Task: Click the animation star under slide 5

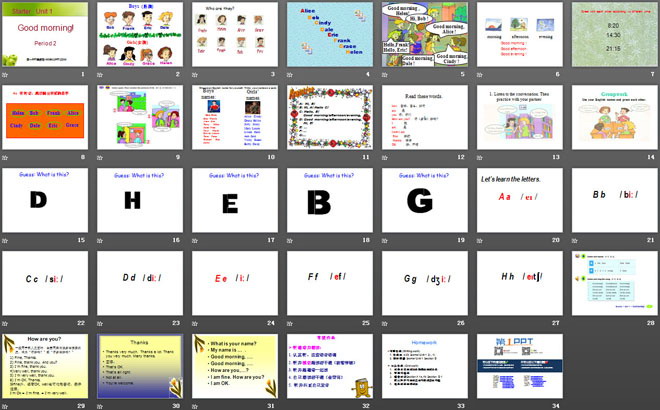Action: (385, 75)
